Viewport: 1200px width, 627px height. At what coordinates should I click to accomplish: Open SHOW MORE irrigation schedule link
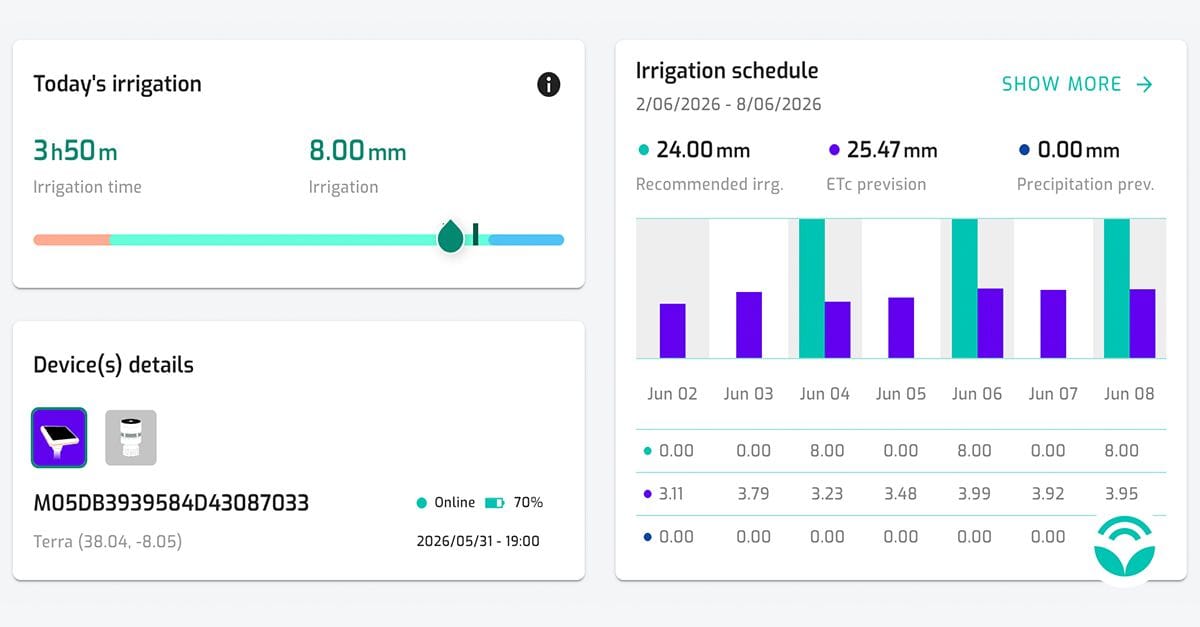[1077, 84]
